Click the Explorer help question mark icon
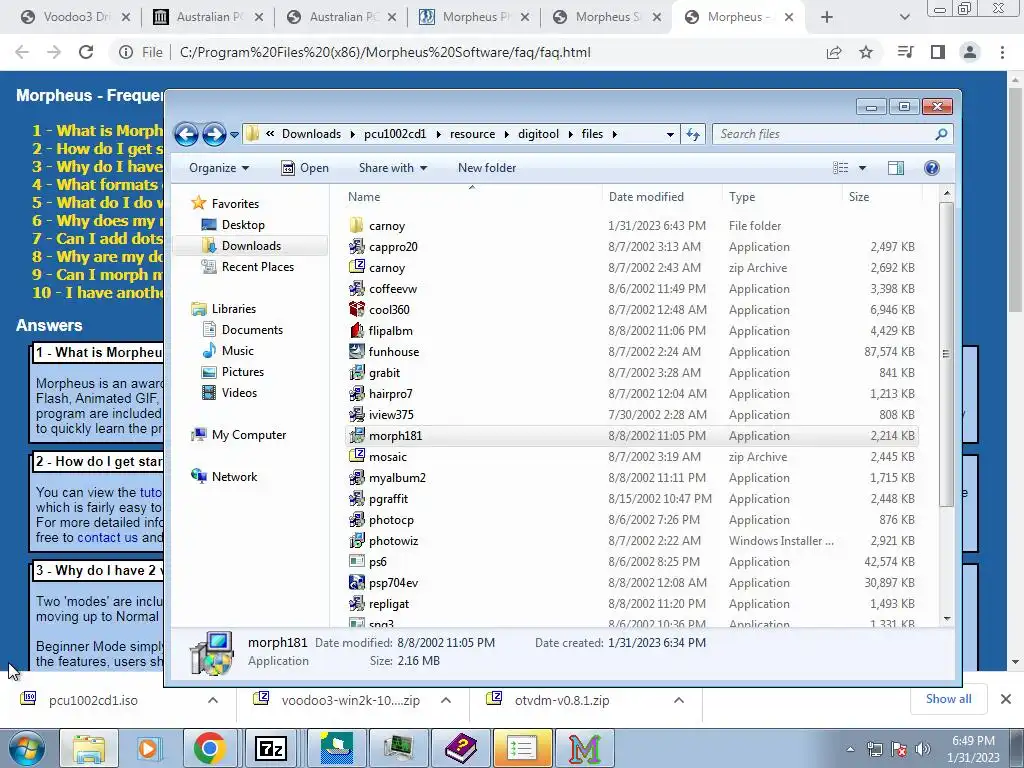 (931, 168)
